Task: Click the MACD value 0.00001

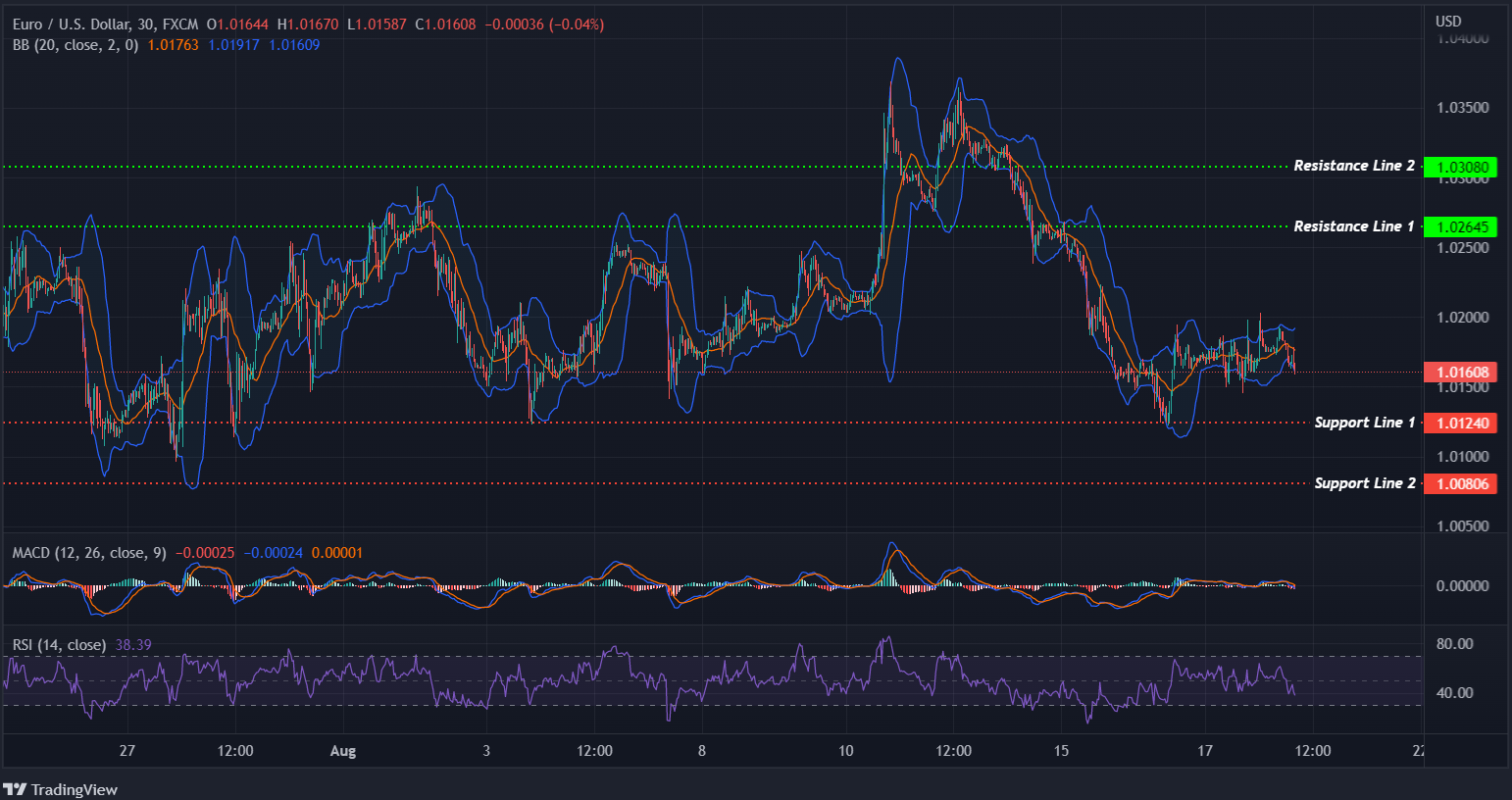Action: pyautogui.click(x=335, y=552)
